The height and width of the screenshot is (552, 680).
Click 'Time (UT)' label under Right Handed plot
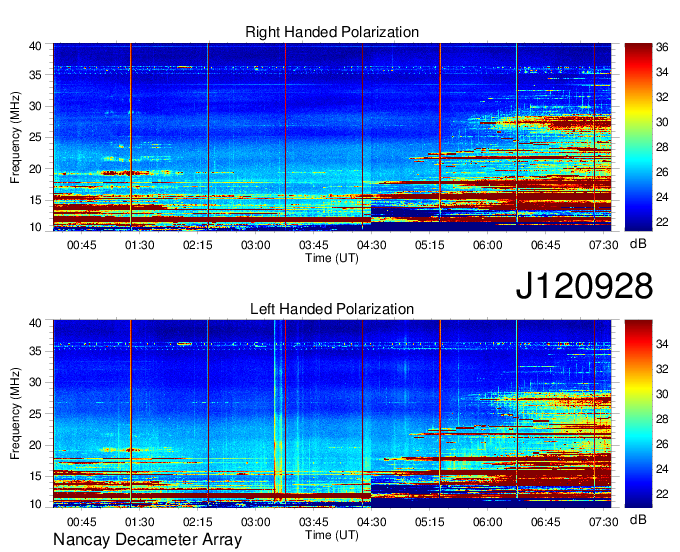pos(332,258)
